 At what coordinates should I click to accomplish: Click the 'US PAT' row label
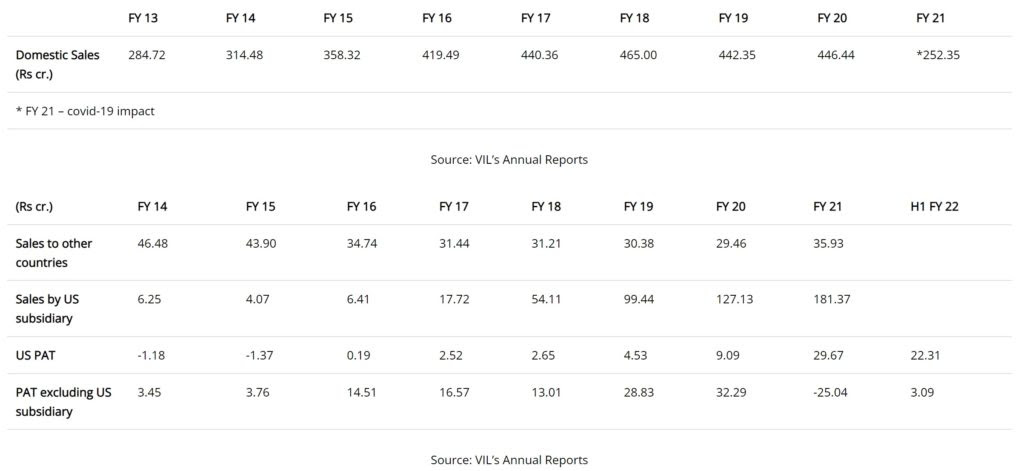(x=36, y=355)
